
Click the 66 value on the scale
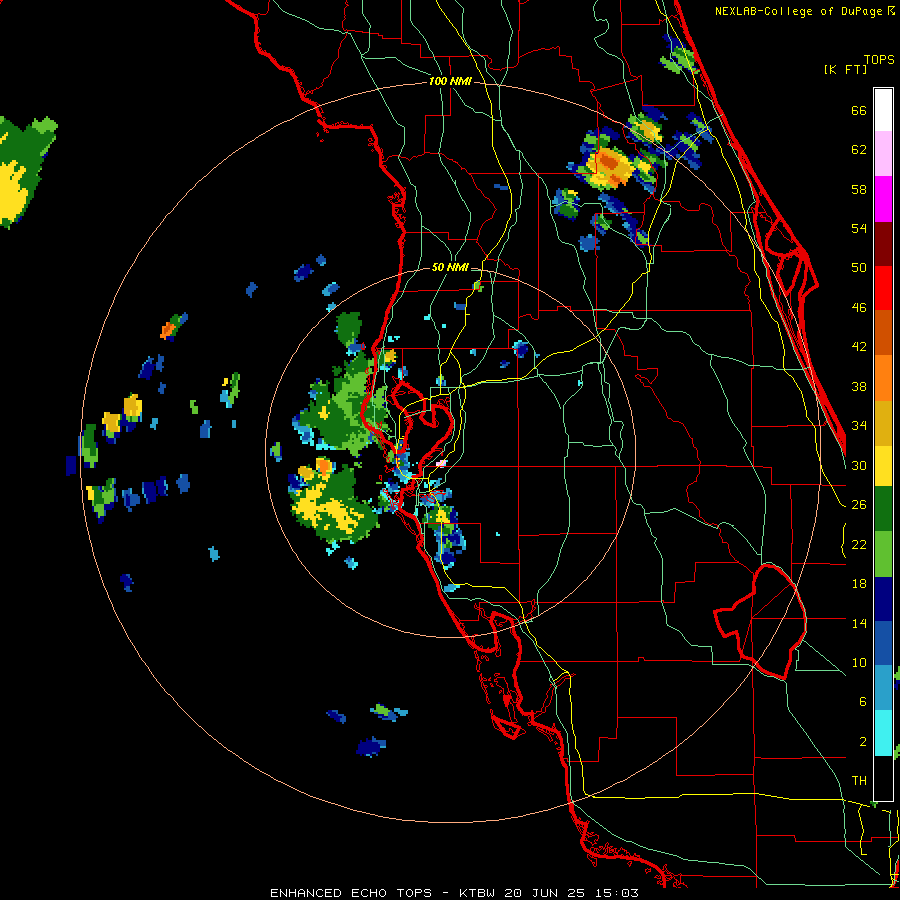coord(859,111)
